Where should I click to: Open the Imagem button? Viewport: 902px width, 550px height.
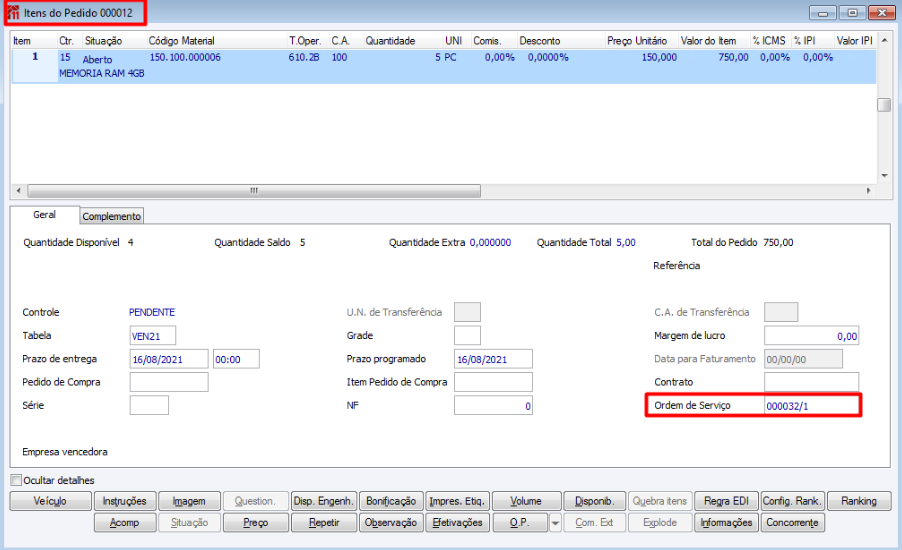189,501
